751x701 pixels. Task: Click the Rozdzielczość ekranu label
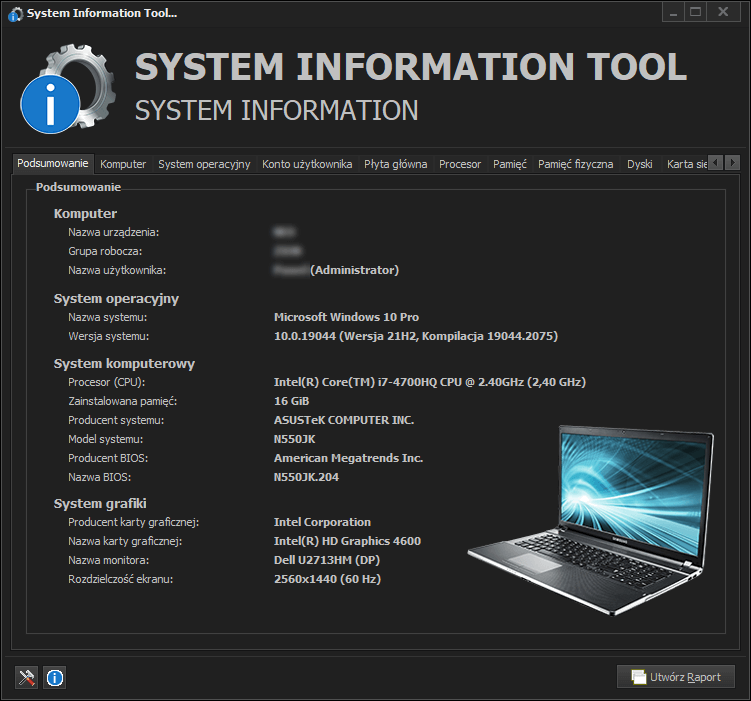click(120, 579)
